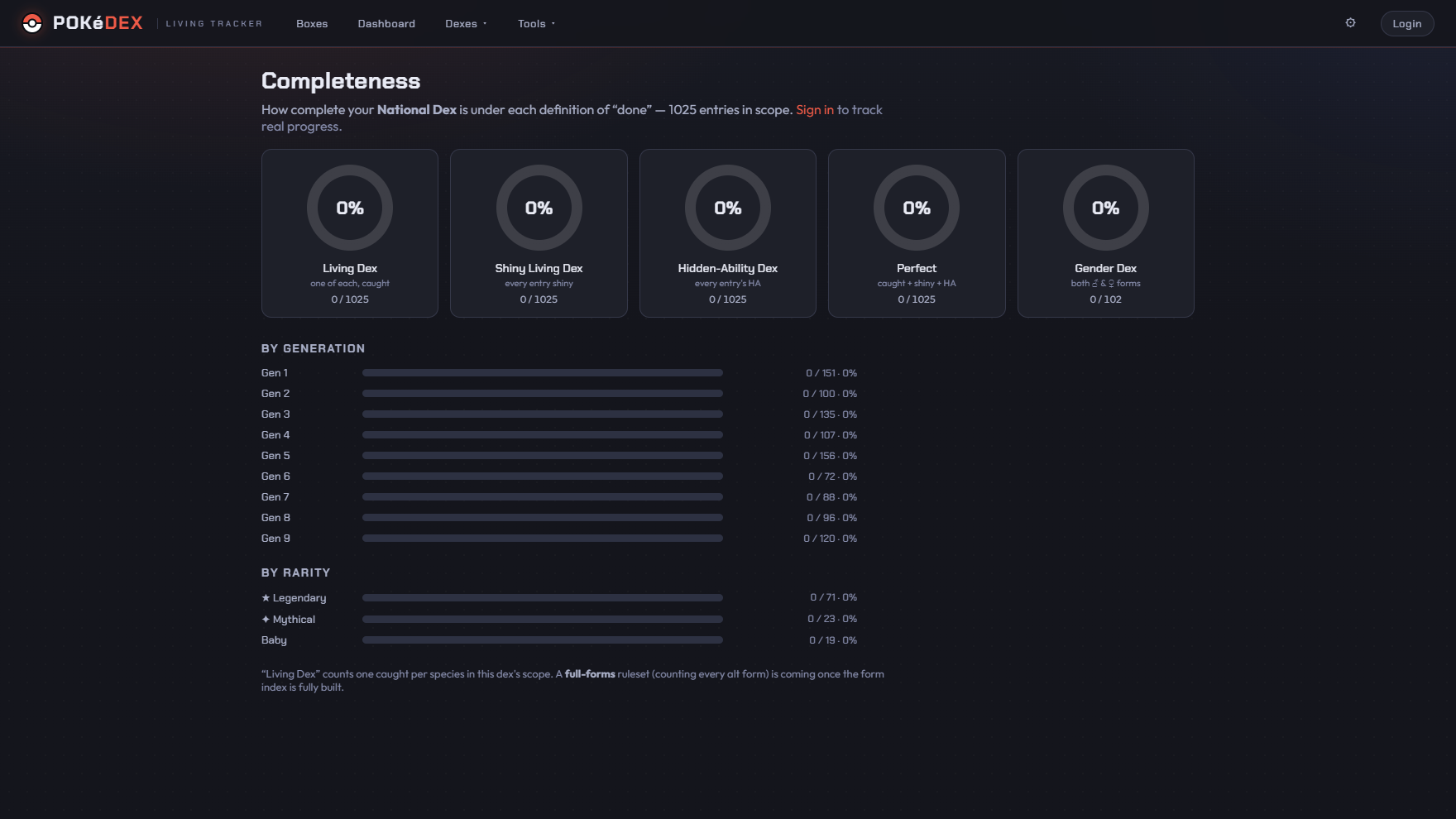
Task: Click the '0 / 120 · 0%' value
Action: coord(830,539)
